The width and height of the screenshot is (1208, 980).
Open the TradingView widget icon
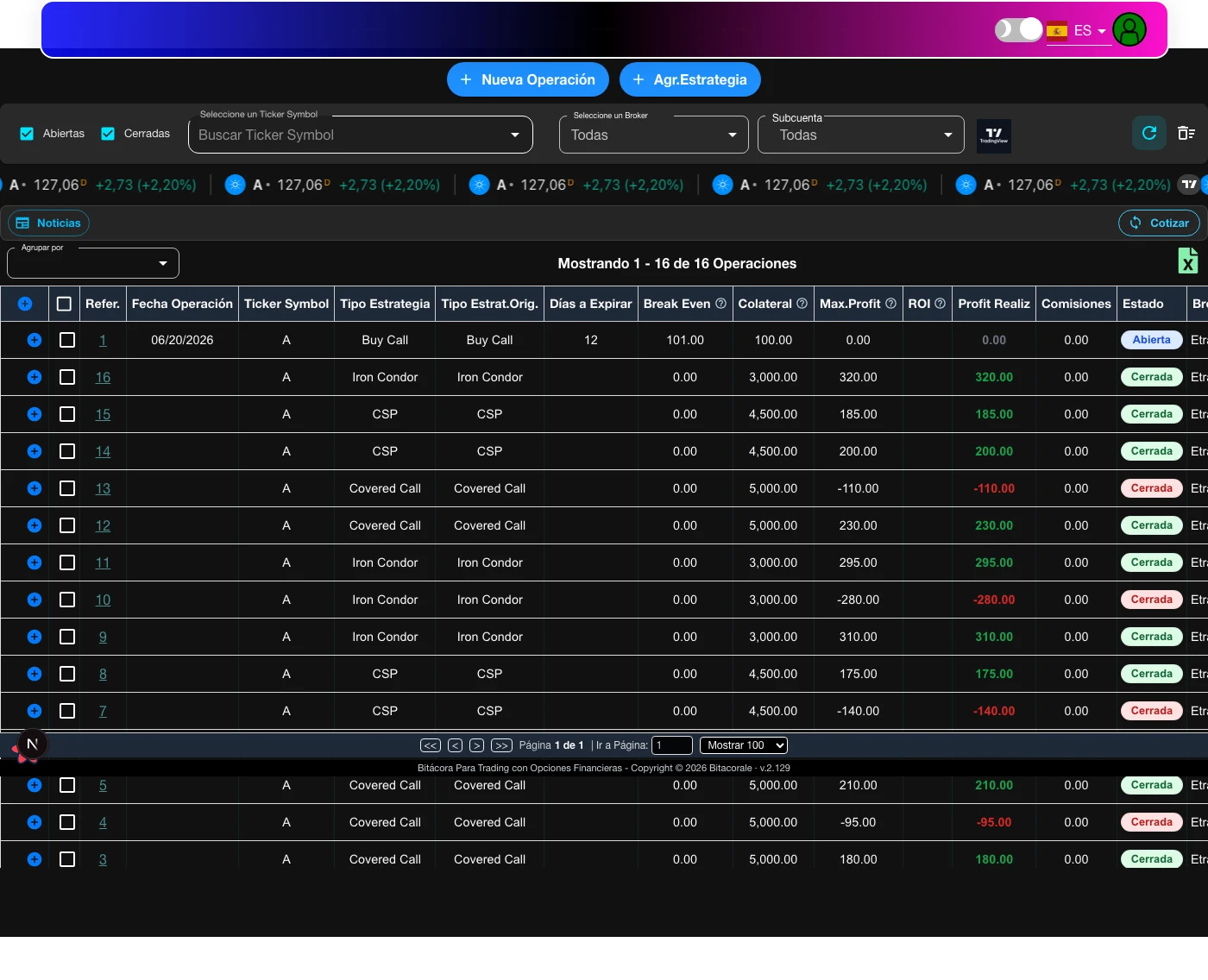coord(993,135)
